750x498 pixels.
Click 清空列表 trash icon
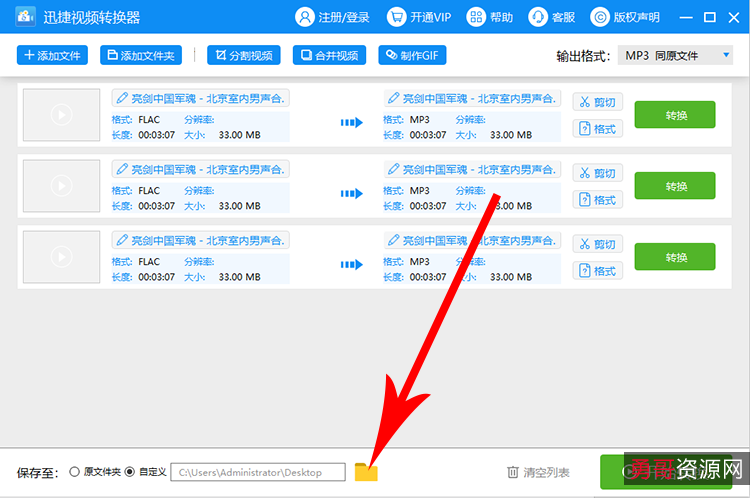point(512,472)
